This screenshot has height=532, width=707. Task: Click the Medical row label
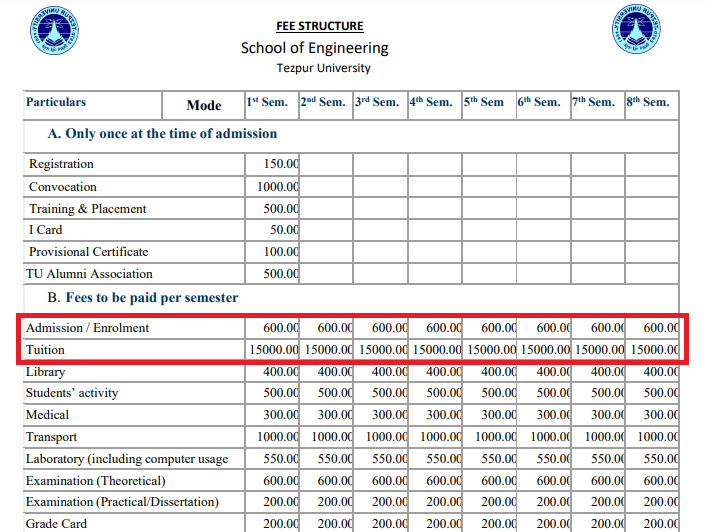(x=47, y=415)
